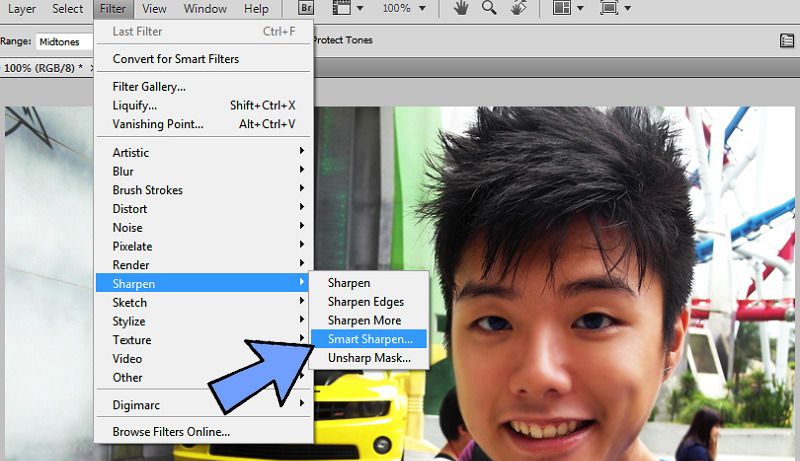The height and width of the screenshot is (461, 800).
Task: Open the Window menu in the menu bar
Action: pyautogui.click(x=205, y=9)
